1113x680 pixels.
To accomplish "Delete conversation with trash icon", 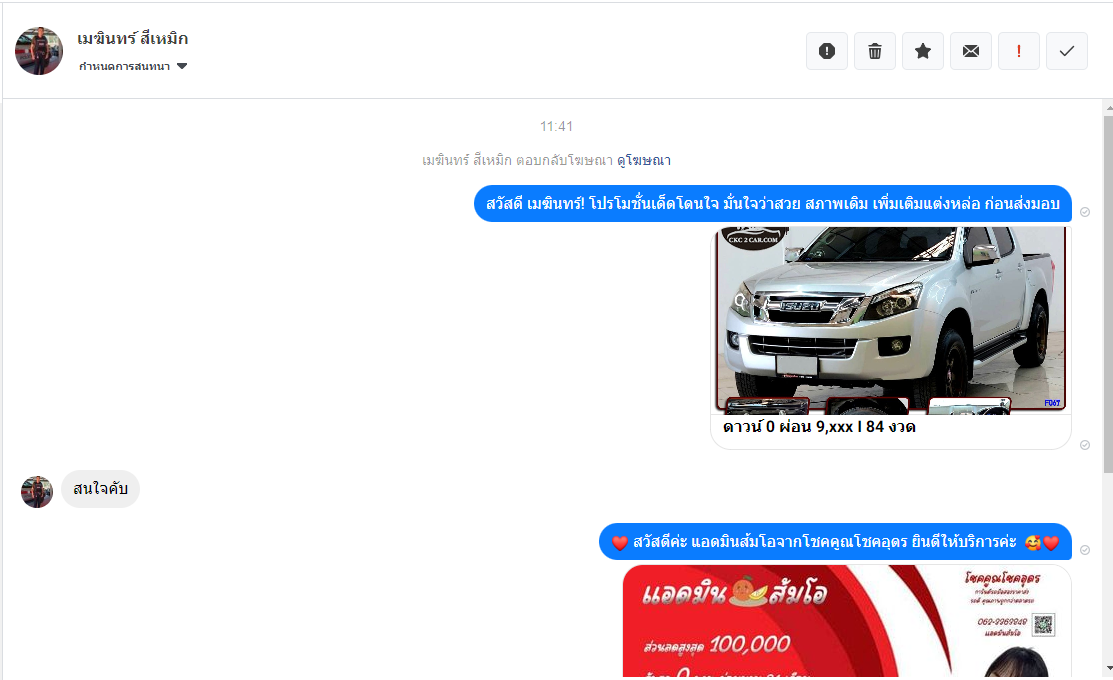I will tap(874, 51).
